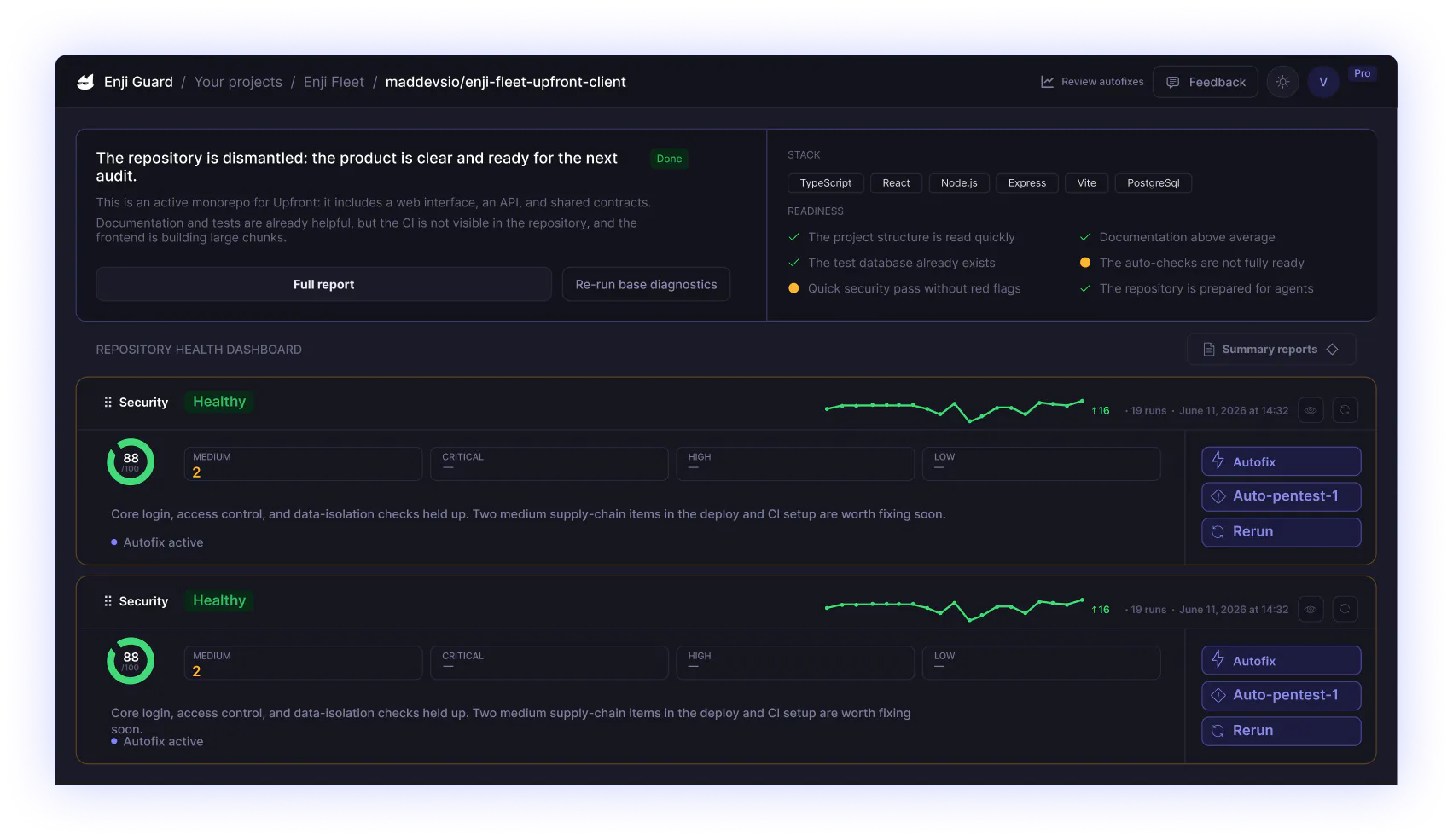Click 'Autofix active' status in second card
This screenshot has height=840, width=1453.
point(157,742)
